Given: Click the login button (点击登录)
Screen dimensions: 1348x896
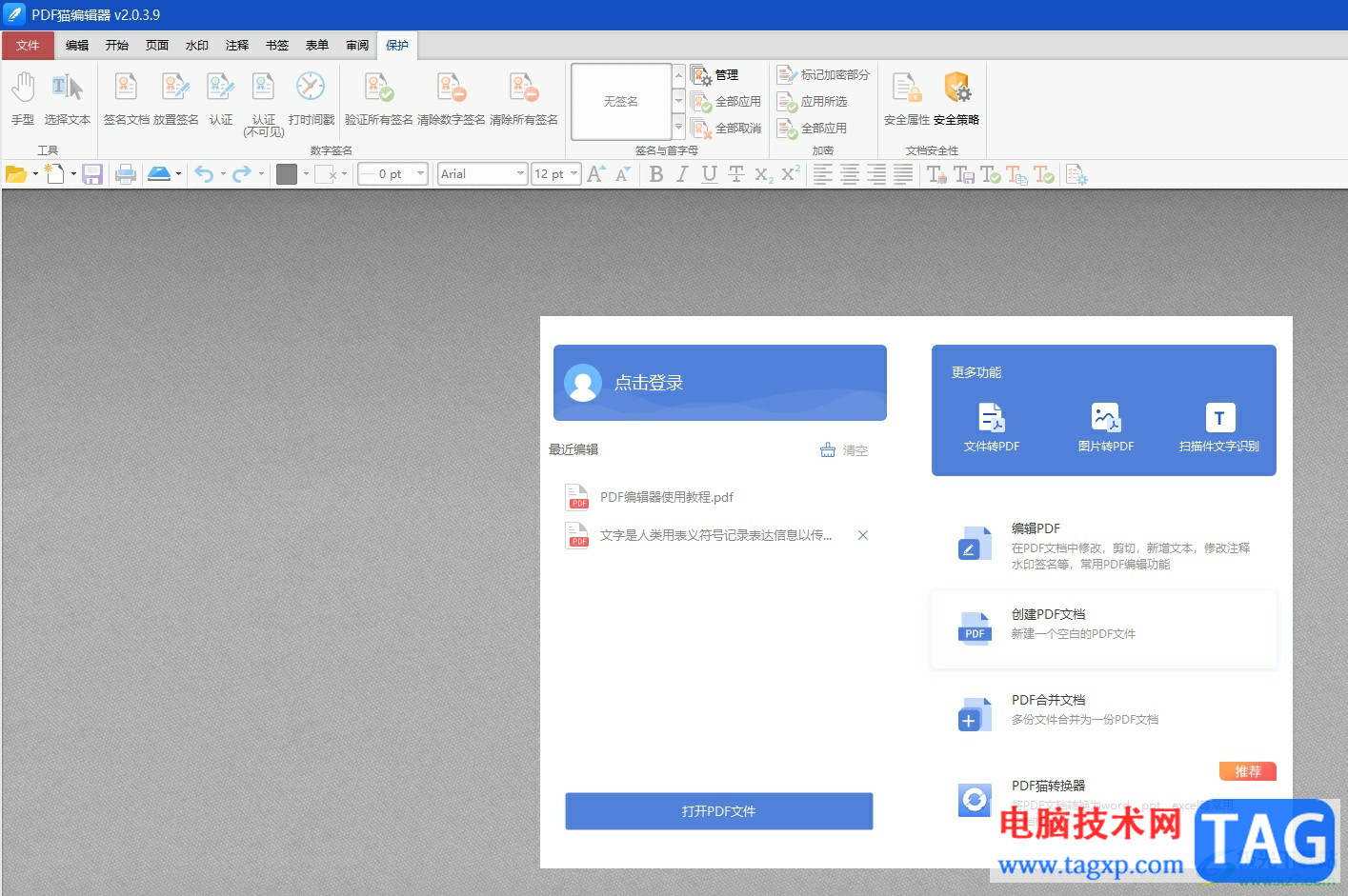Looking at the screenshot, I should (720, 383).
